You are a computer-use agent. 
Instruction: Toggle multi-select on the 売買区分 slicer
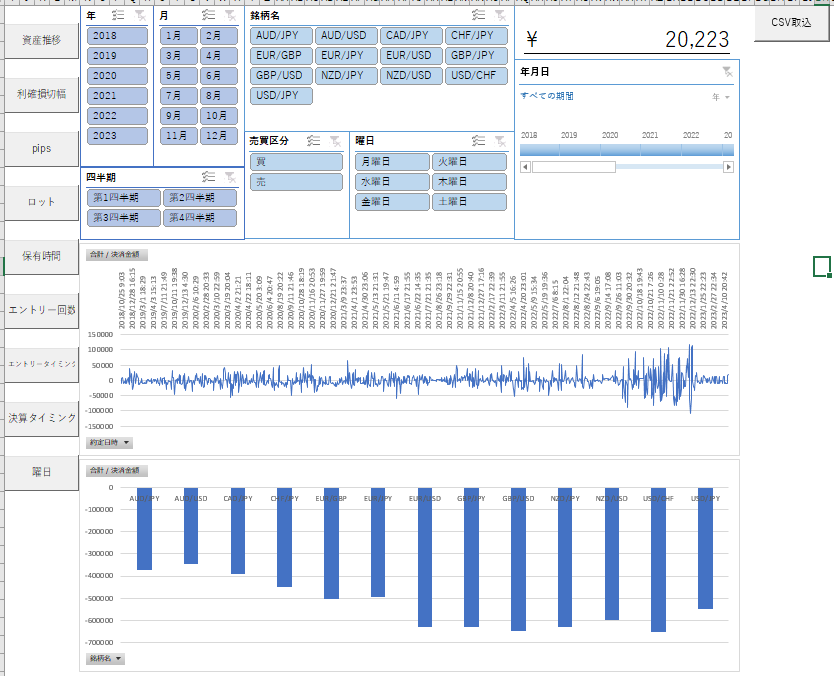[x=314, y=141]
